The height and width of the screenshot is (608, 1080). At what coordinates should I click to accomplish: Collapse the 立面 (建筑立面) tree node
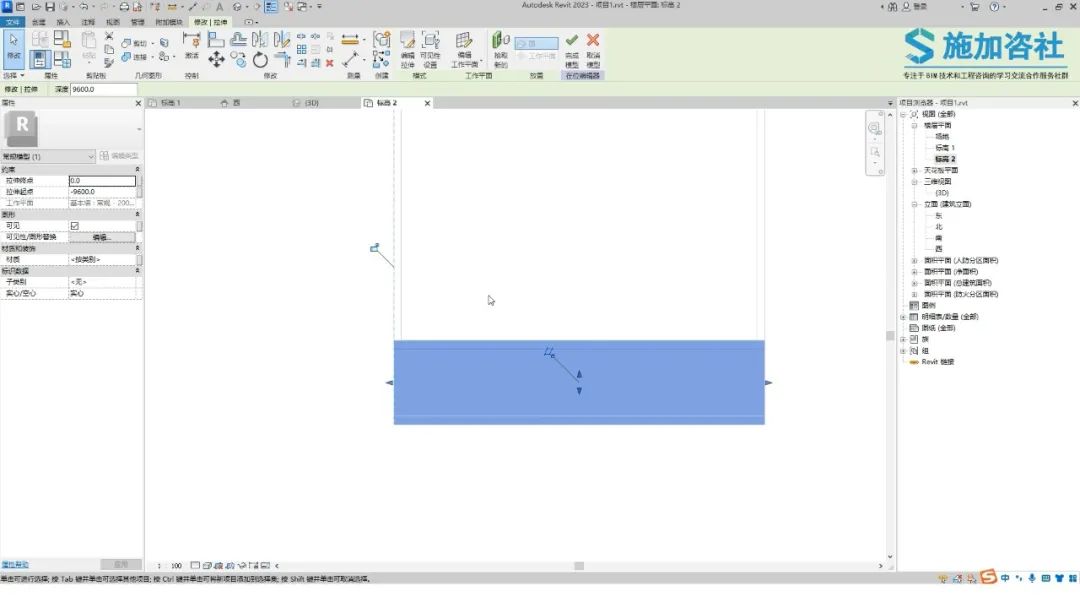click(x=914, y=204)
